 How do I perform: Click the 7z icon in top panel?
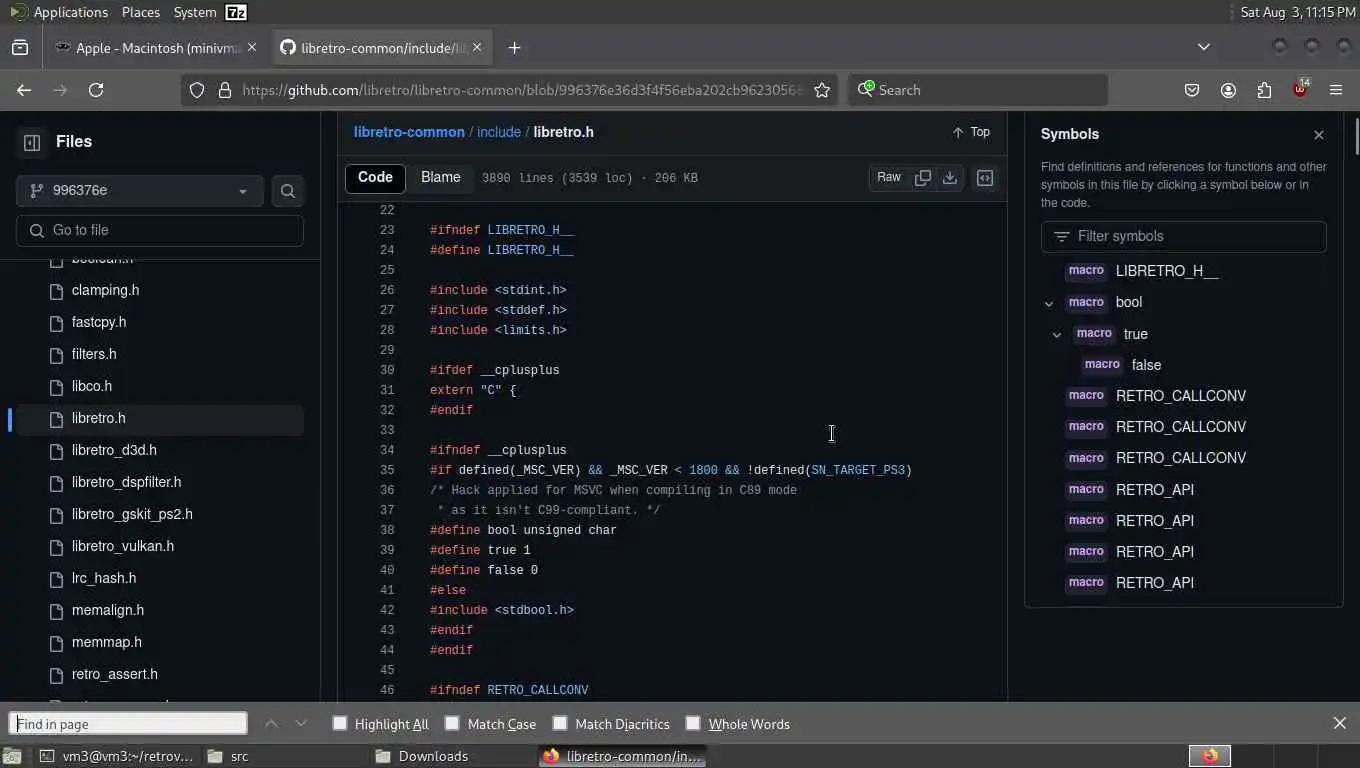point(236,12)
